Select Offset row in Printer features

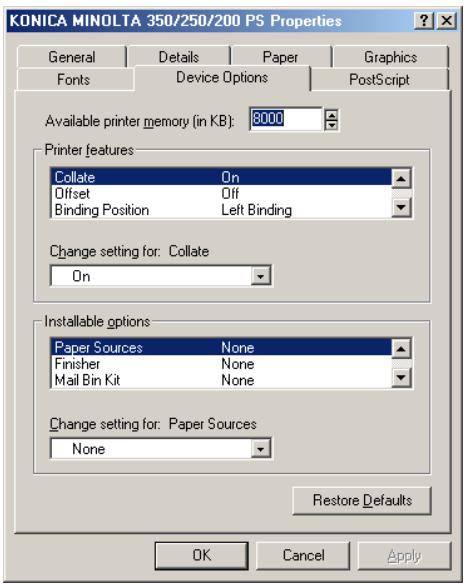click(221, 193)
